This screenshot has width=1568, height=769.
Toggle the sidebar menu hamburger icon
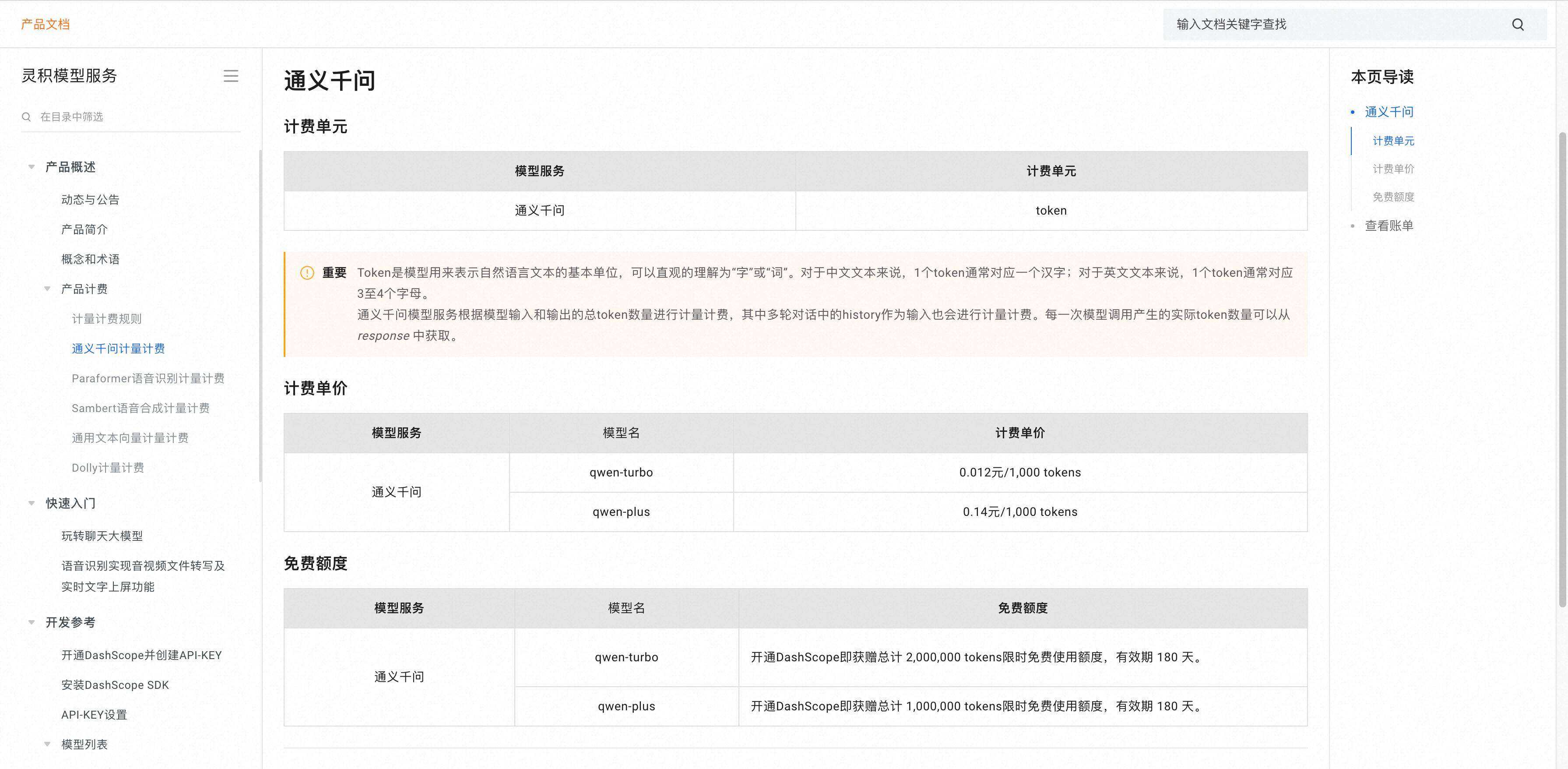[x=231, y=76]
